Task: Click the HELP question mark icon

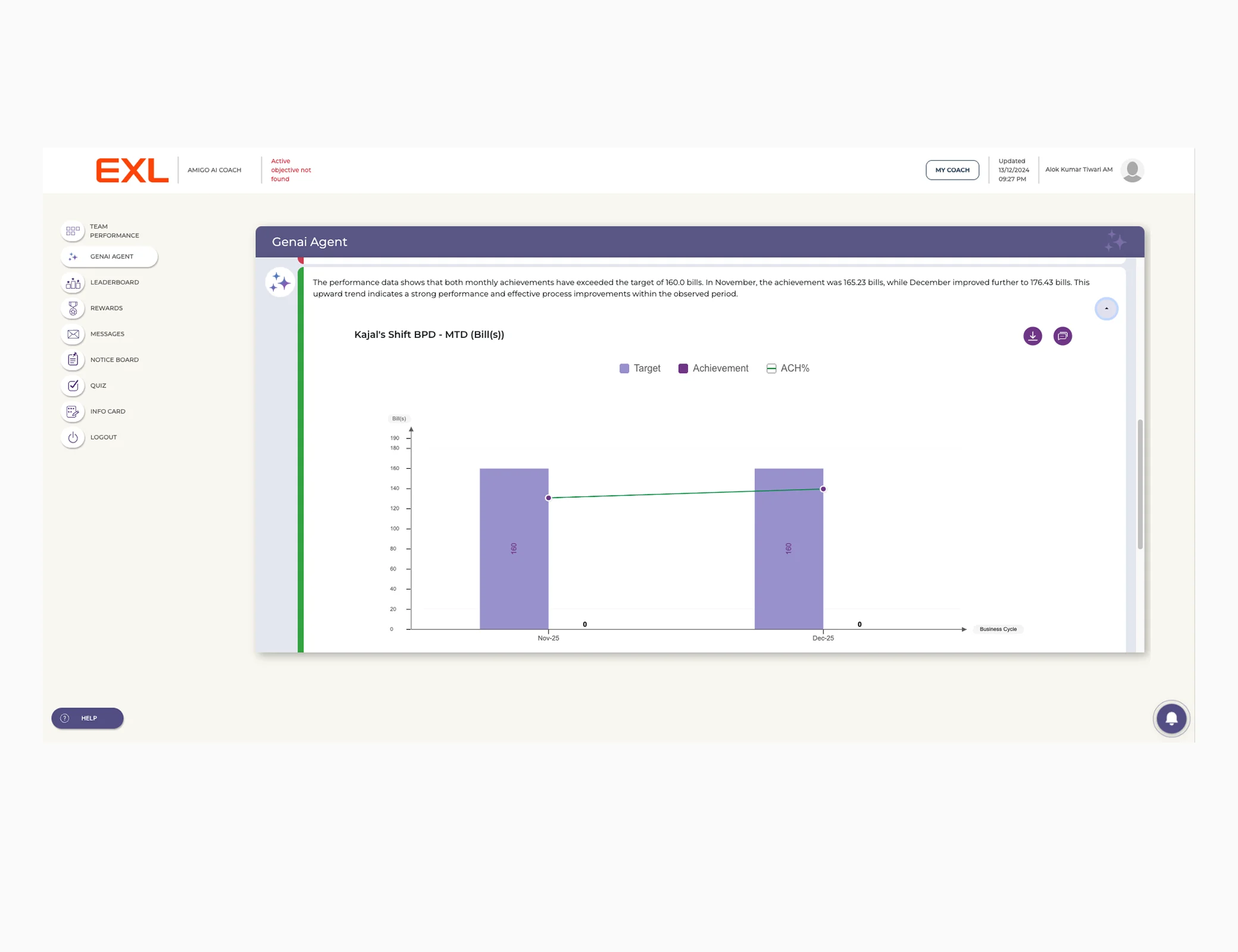Action: click(x=65, y=718)
